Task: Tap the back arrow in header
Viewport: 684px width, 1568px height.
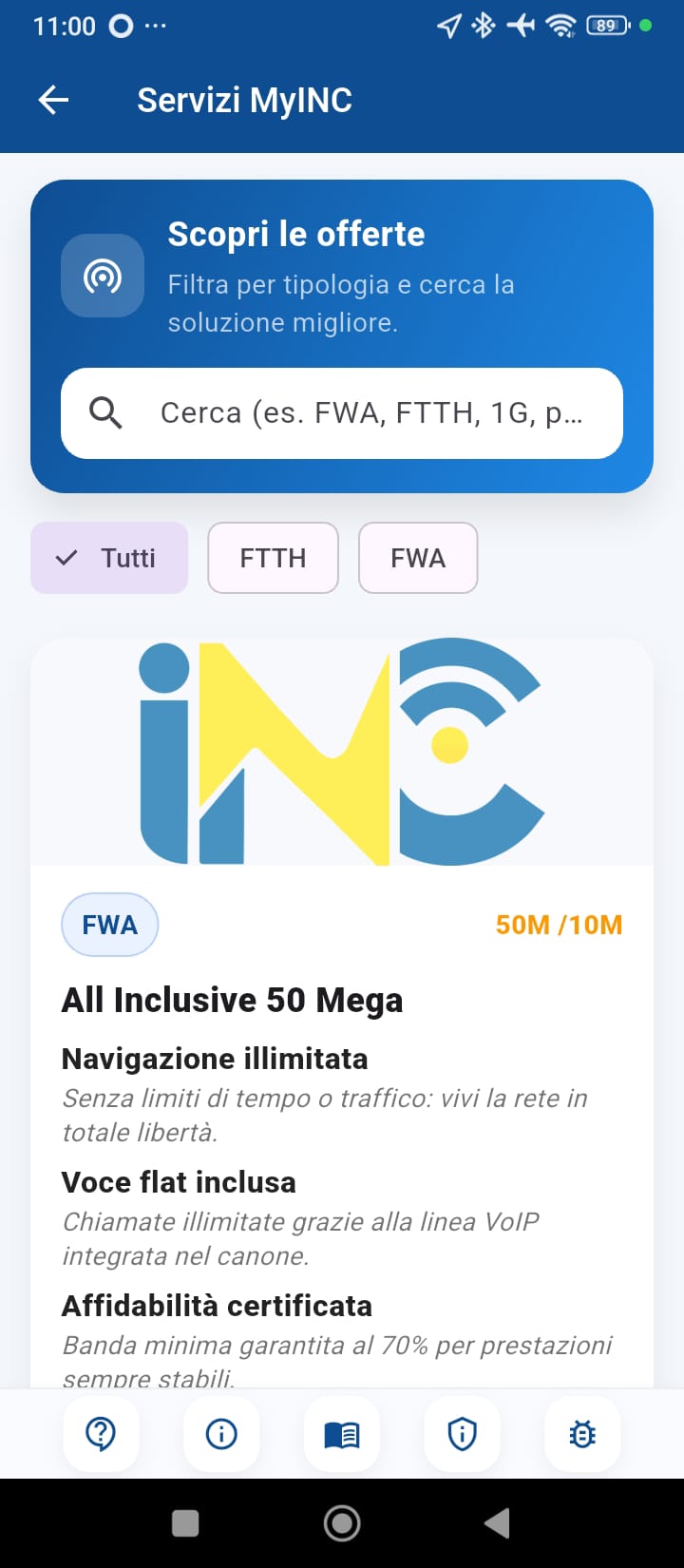Action: coord(53,100)
